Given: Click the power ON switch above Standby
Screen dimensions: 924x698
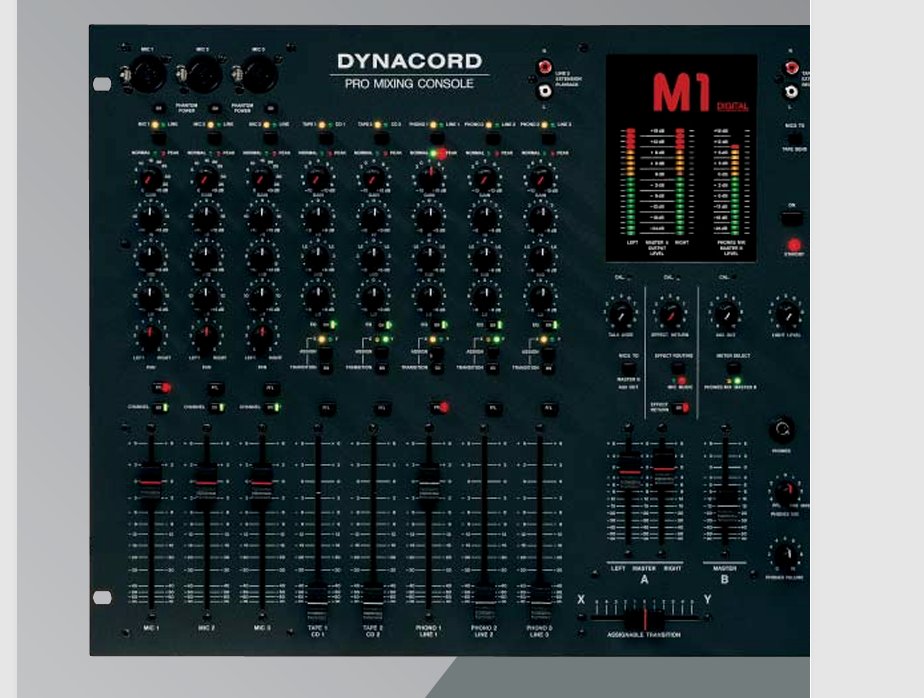Looking at the screenshot, I should point(792,219).
